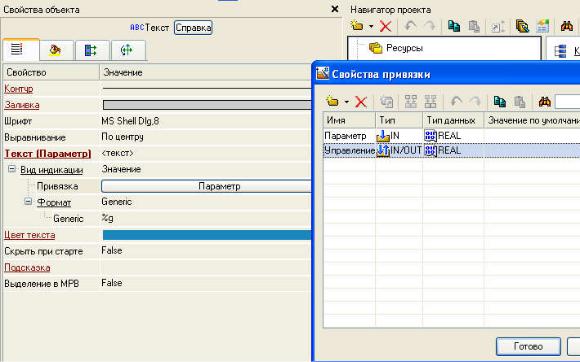Click the red delete X in Навигатор проекта toolbar
This screenshot has height=362, width=580.
click(x=385, y=26)
